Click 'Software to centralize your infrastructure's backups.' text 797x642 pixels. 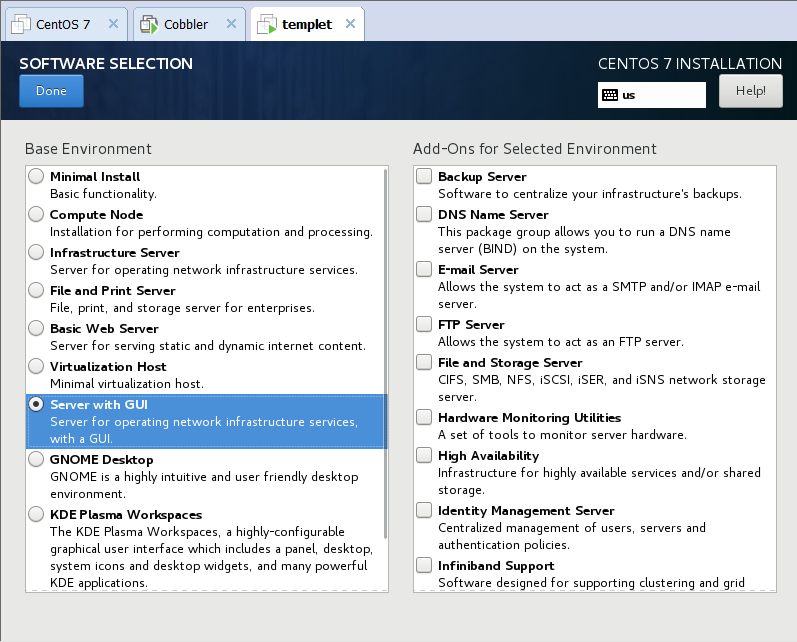coord(590,194)
